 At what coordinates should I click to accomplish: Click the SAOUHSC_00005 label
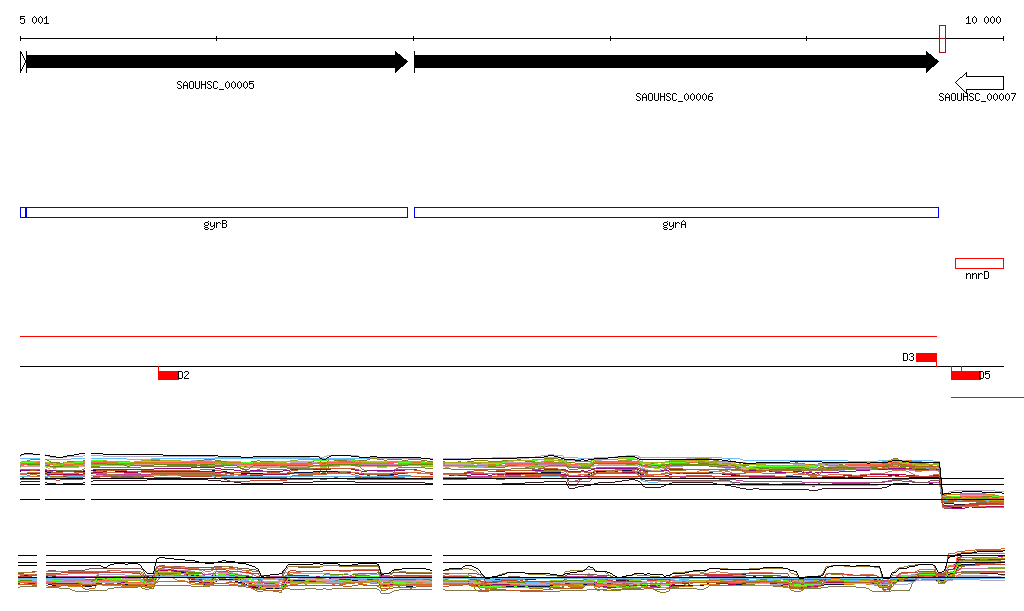coord(216,86)
